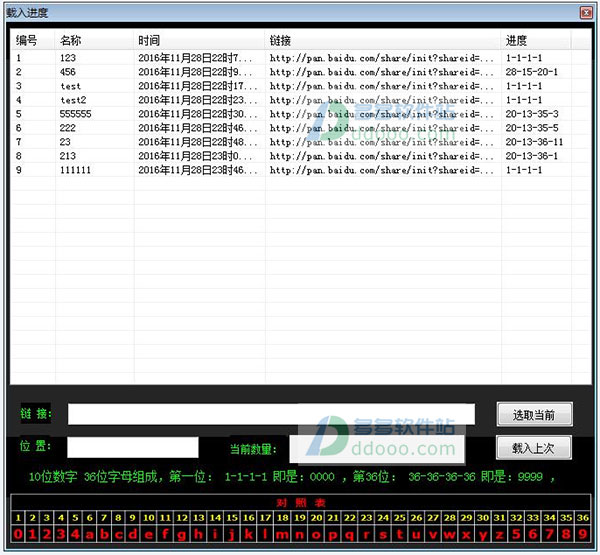The width and height of the screenshot is (600, 555).
Task: Click time cell 2016年11月28日23时0...
Action: [195, 156]
